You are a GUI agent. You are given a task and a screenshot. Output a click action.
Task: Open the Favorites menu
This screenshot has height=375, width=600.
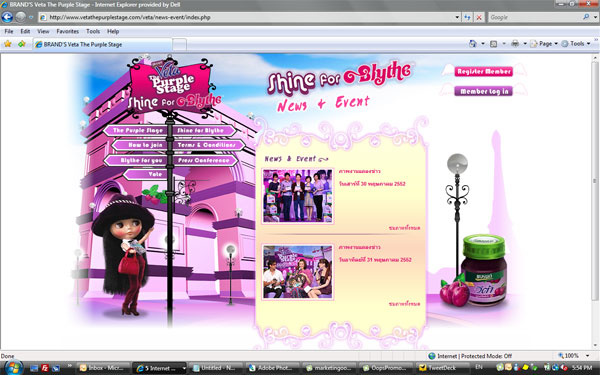point(67,31)
